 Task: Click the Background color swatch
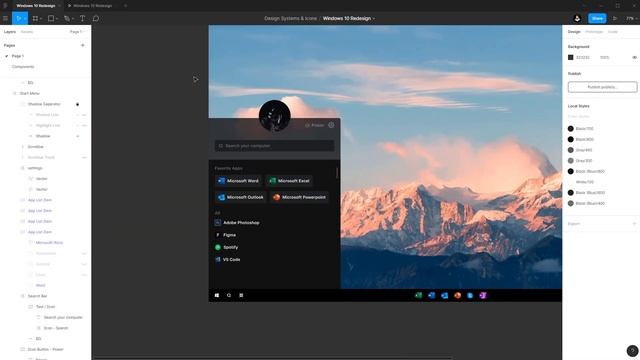point(571,58)
